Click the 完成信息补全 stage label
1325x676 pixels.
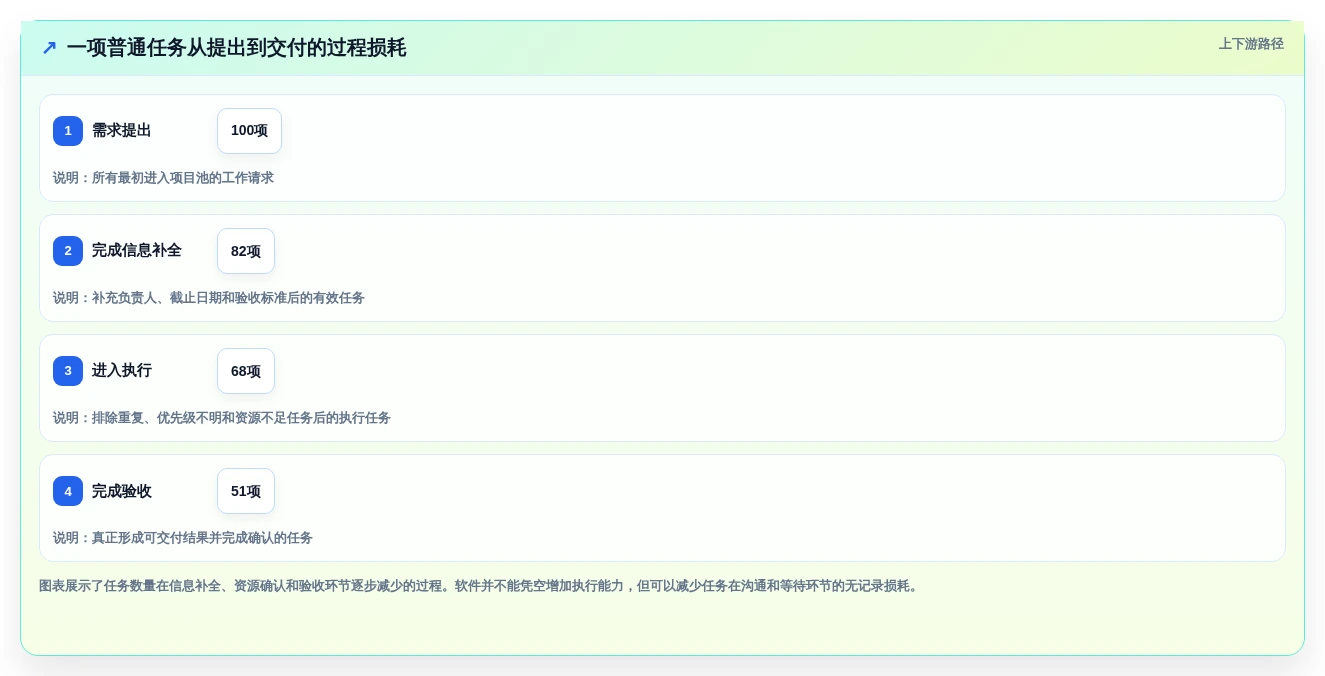point(137,251)
